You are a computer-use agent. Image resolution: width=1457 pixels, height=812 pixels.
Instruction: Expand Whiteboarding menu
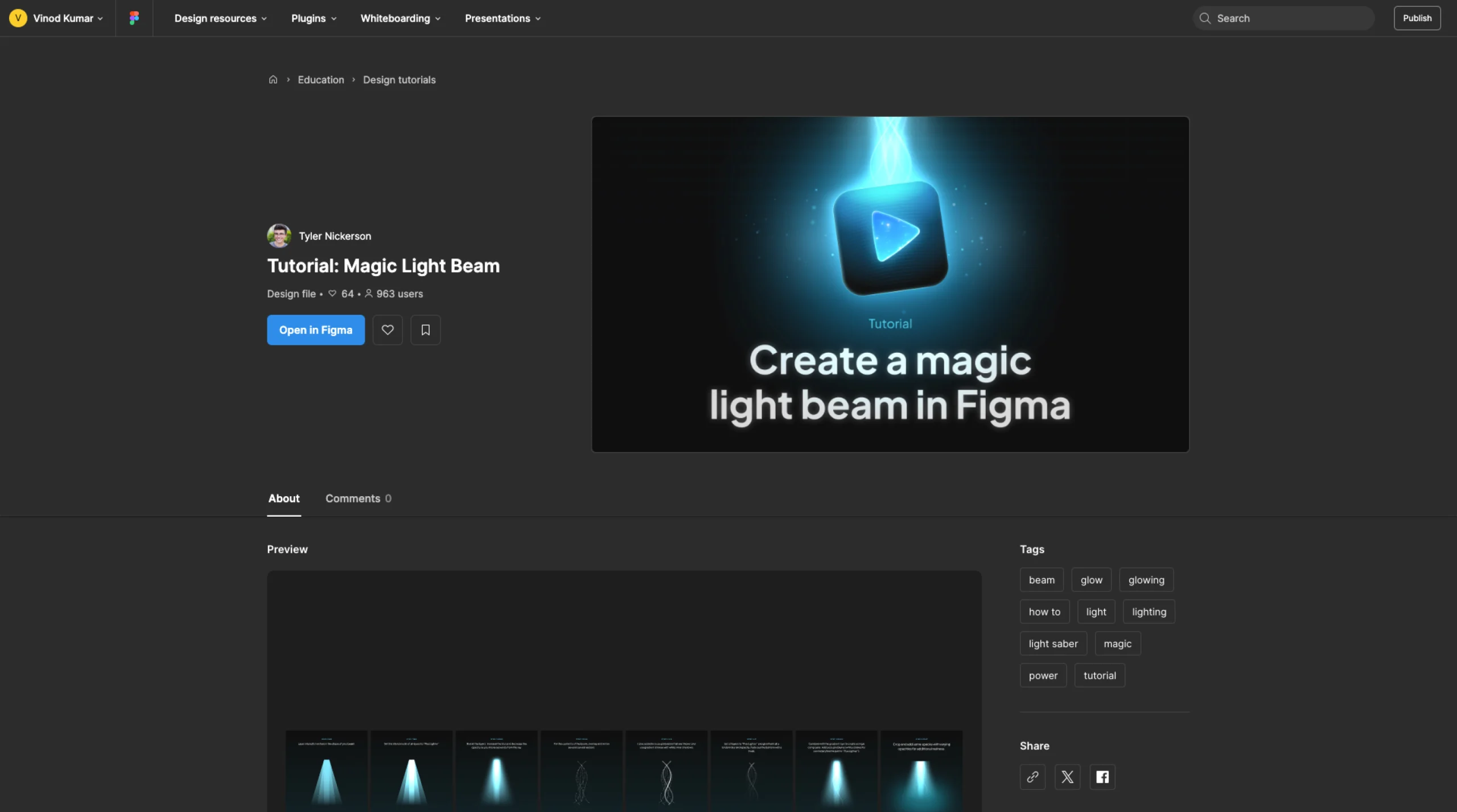tap(401, 18)
